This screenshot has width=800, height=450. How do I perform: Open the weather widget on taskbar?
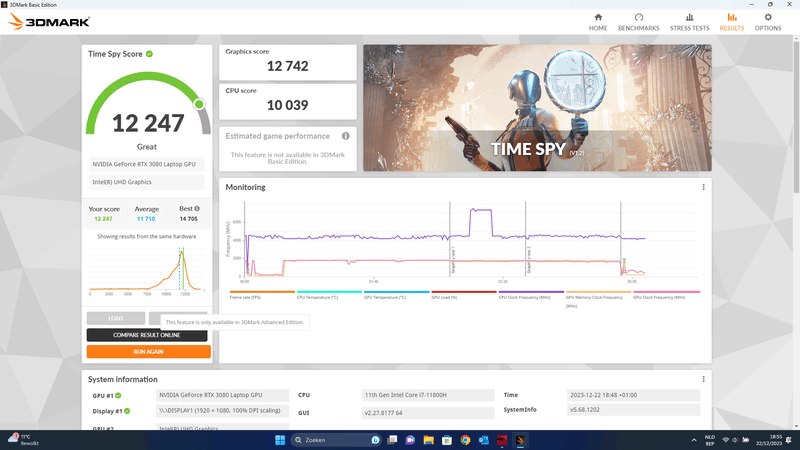coord(23,440)
